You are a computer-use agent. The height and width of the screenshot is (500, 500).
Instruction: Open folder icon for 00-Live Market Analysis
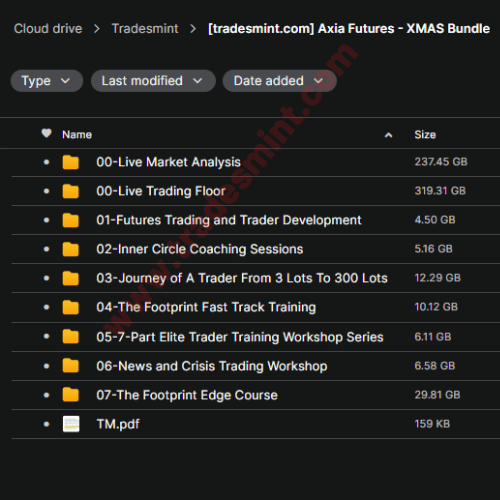[71, 162]
